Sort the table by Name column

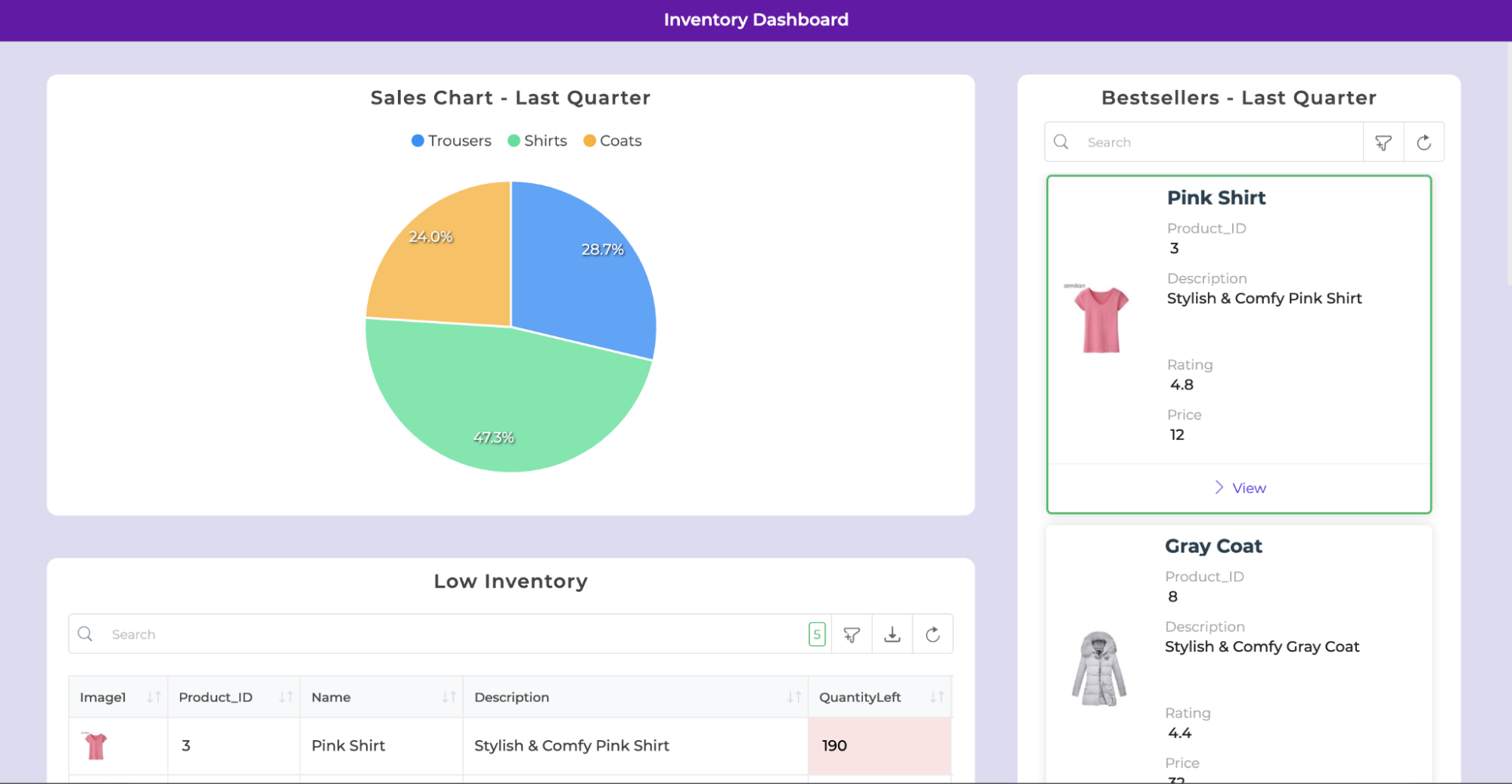pos(449,696)
